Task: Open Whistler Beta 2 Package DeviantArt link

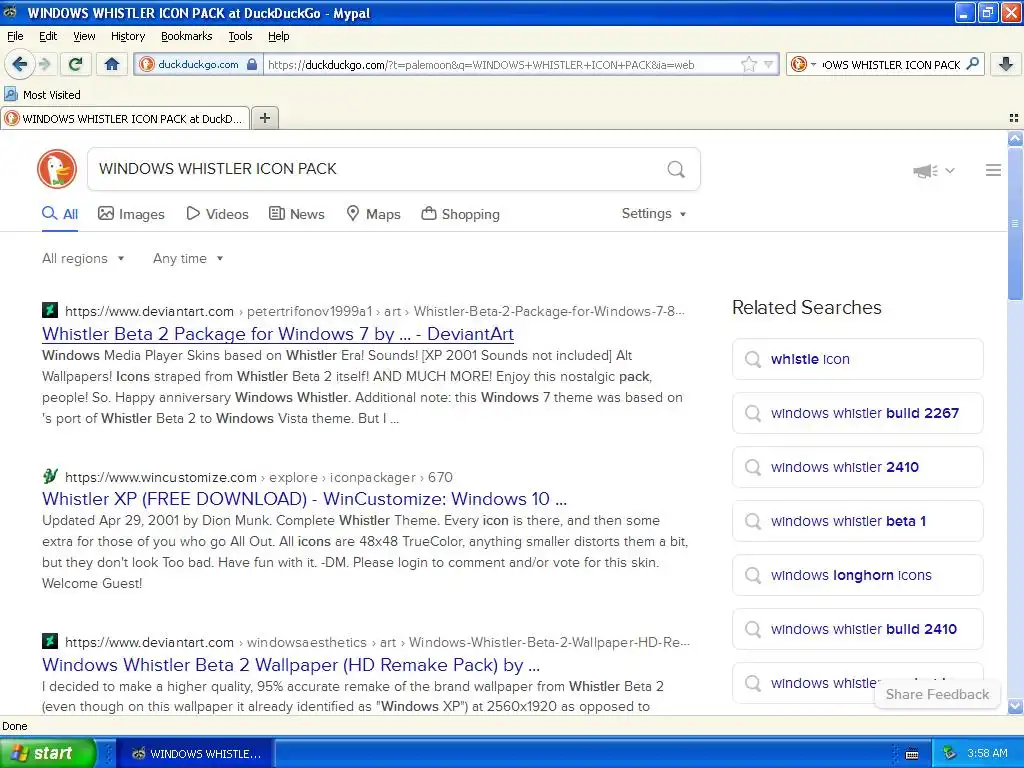Action: click(x=278, y=334)
